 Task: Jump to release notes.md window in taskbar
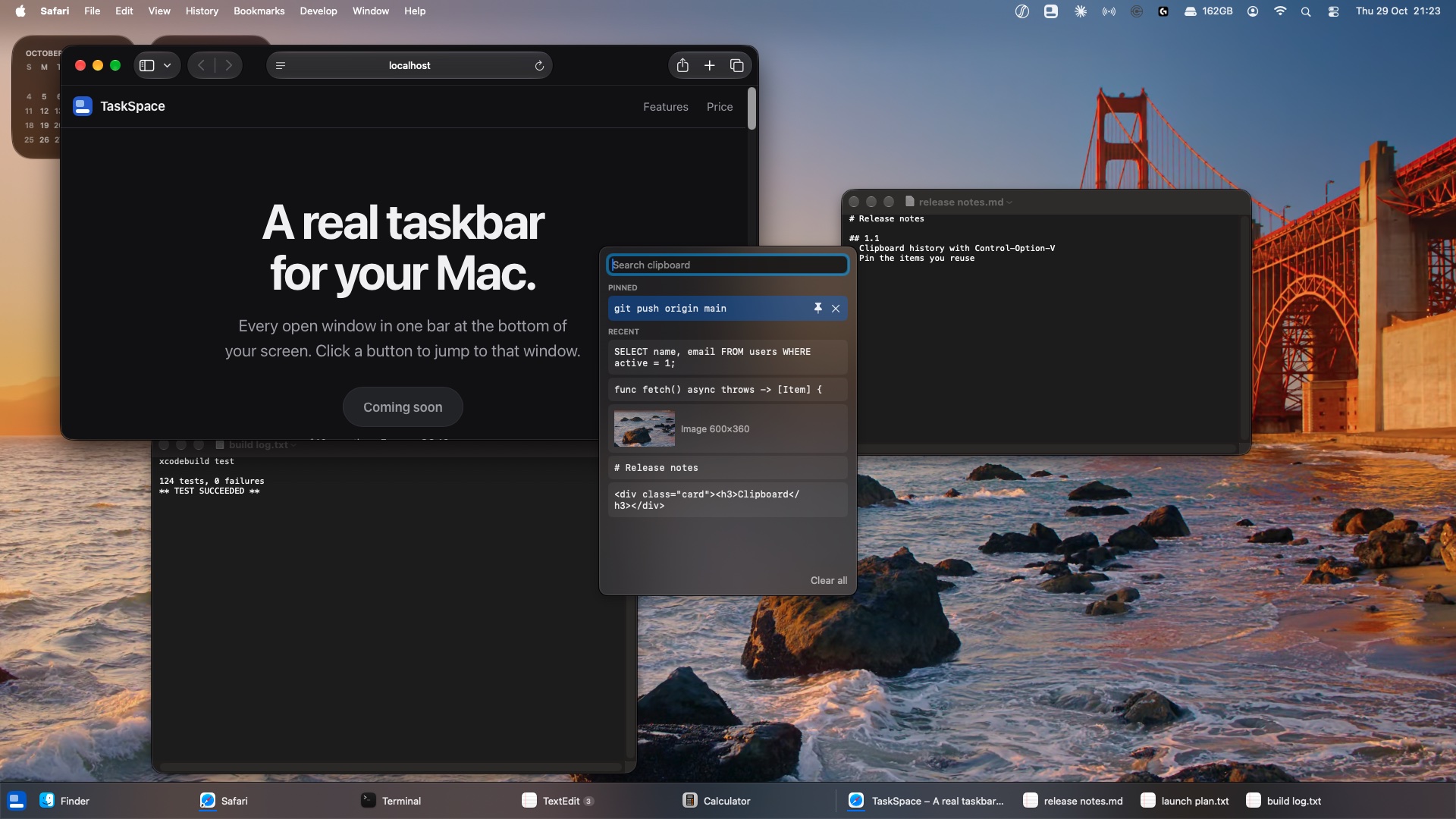pyautogui.click(x=1073, y=801)
